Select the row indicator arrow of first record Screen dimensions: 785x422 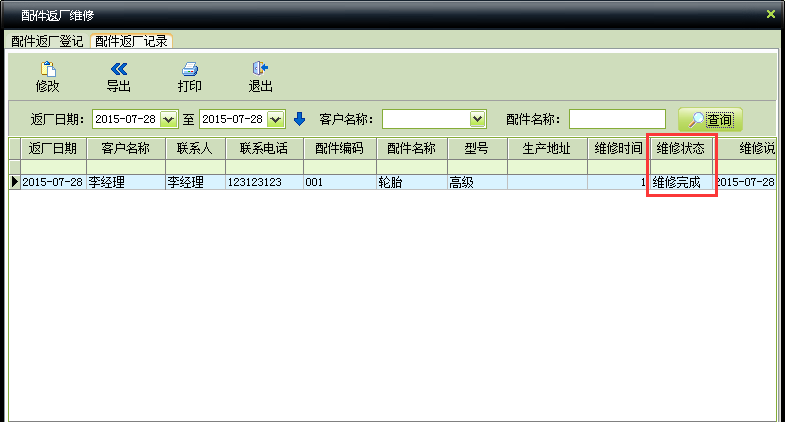[15, 182]
